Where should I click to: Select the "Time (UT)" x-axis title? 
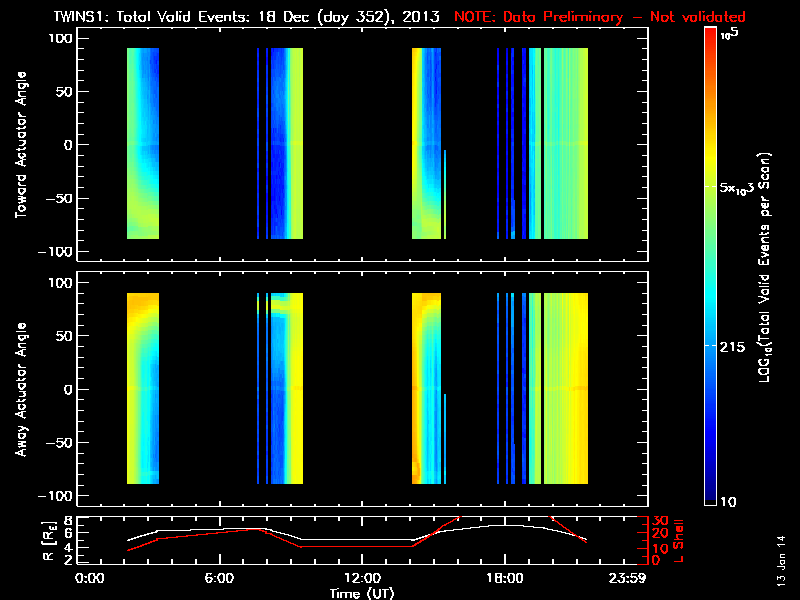point(364,593)
